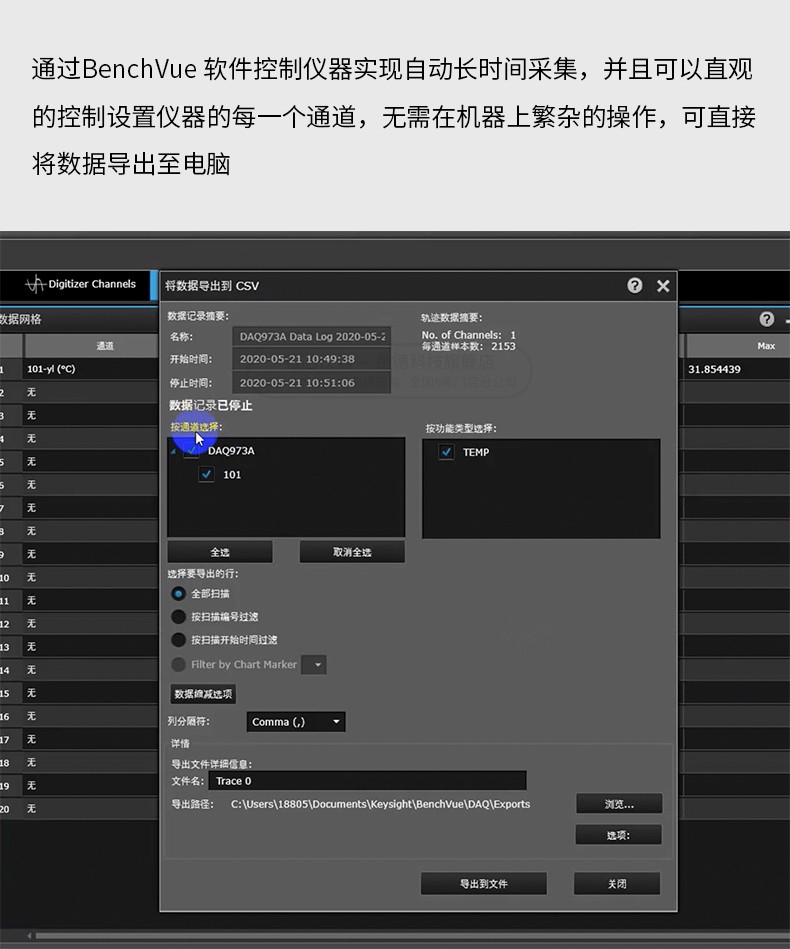Click the 取消全选 deselect-all button
The height and width of the screenshot is (949, 790).
pyautogui.click(x=352, y=552)
